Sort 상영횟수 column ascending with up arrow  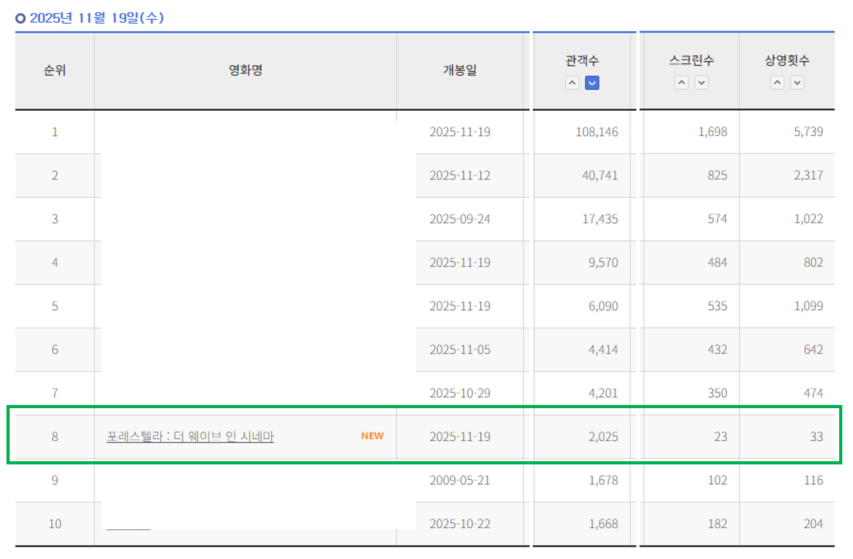777,83
